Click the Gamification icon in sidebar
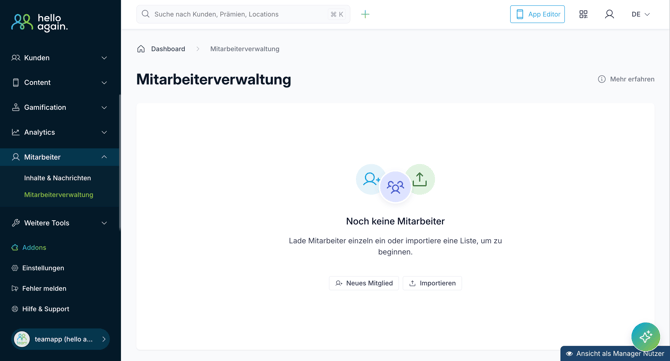Image resolution: width=670 pixels, height=361 pixels. tap(15, 107)
